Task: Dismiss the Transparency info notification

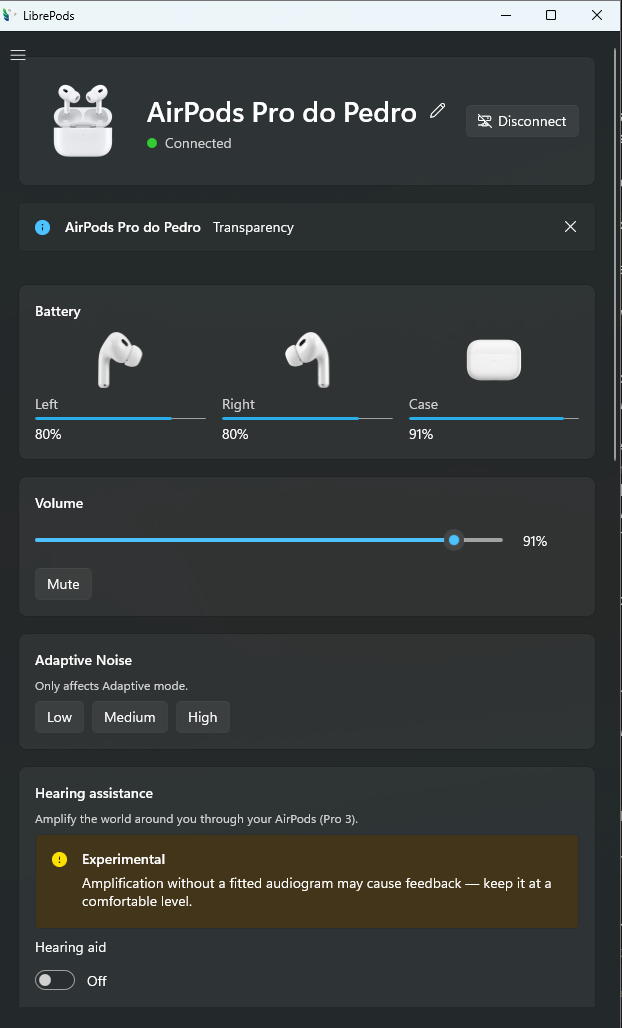Action: pyautogui.click(x=570, y=227)
